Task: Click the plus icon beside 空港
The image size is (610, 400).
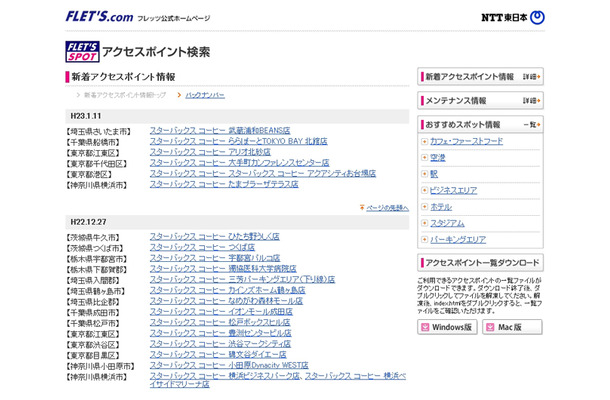Action: click(x=424, y=158)
